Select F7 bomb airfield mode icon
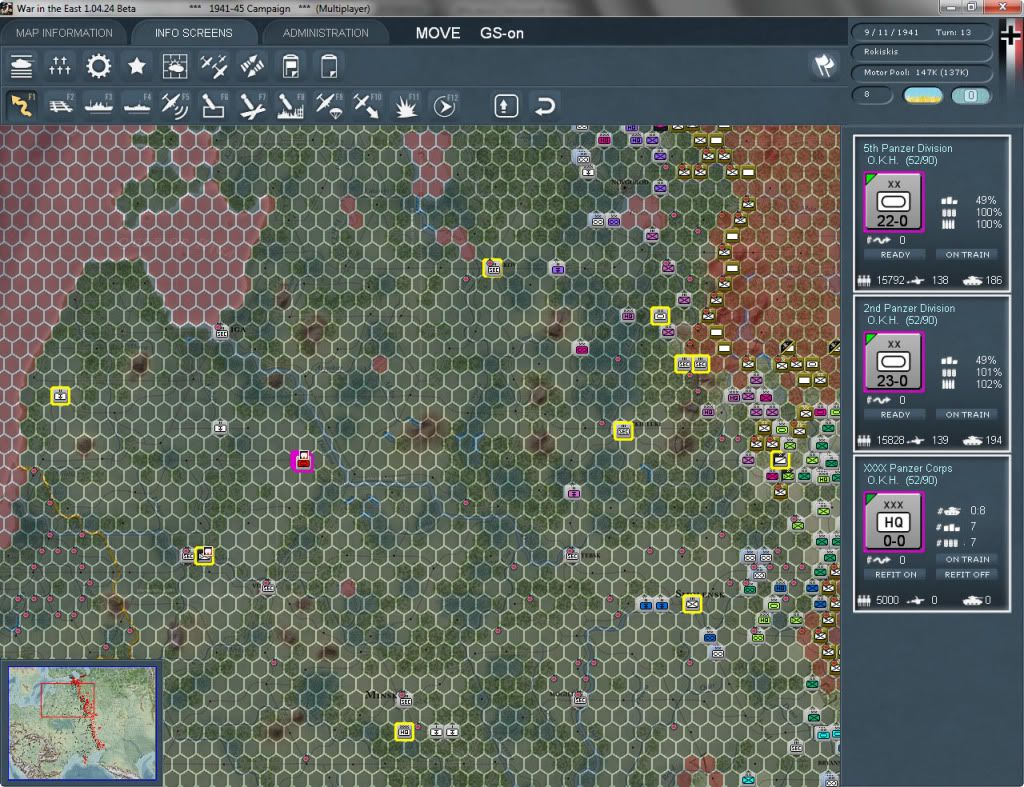 252,106
